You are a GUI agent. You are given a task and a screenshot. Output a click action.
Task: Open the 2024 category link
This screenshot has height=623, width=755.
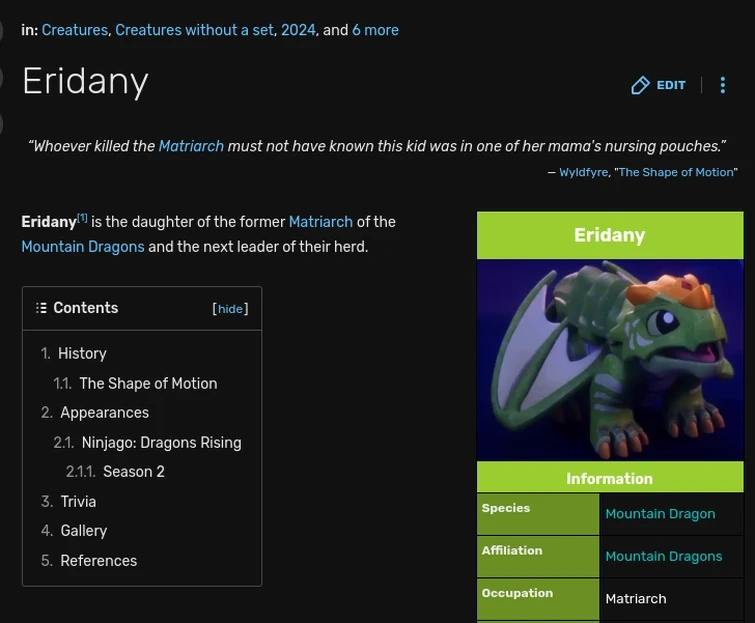click(x=298, y=30)
